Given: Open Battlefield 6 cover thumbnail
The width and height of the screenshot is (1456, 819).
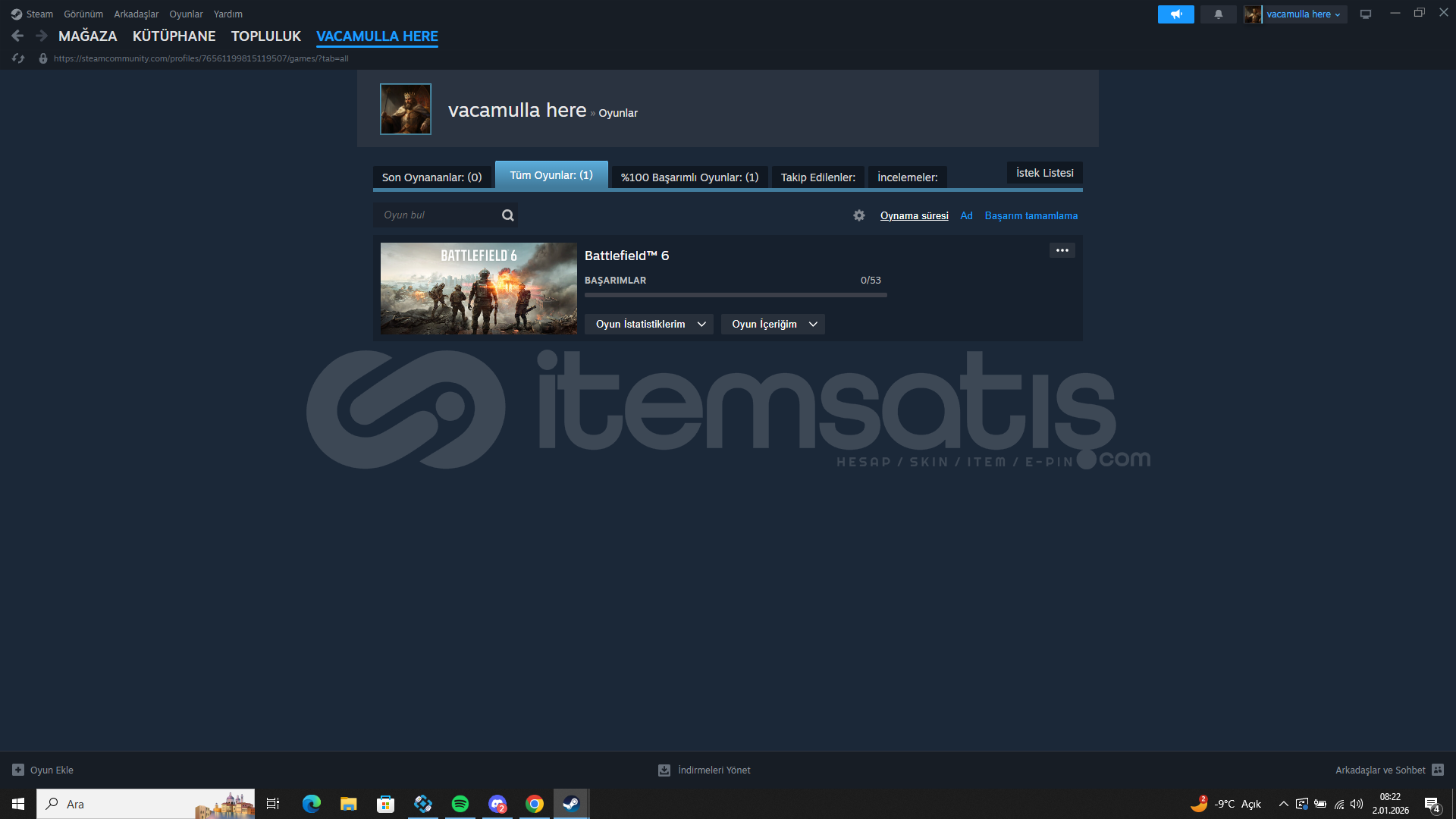Looking at the screenshot, I should coord(479,288).
